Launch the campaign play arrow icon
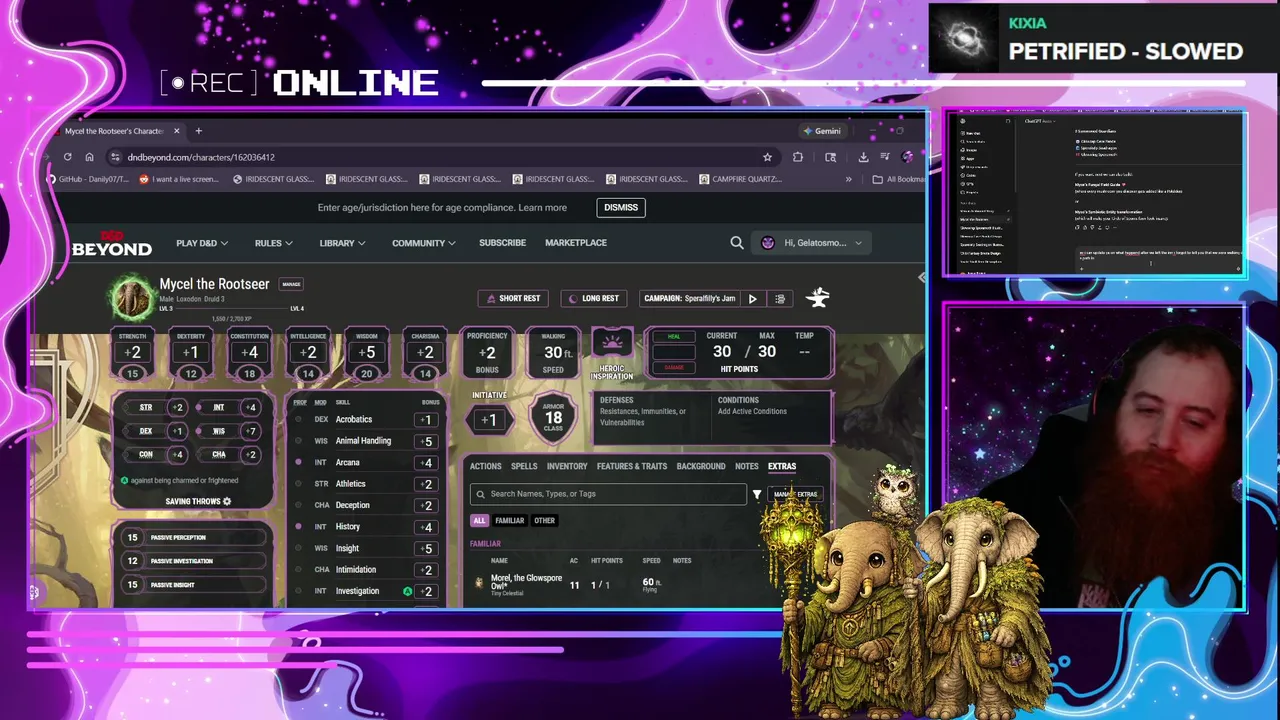Screen dimensions: 1280x720 point(753,298)
